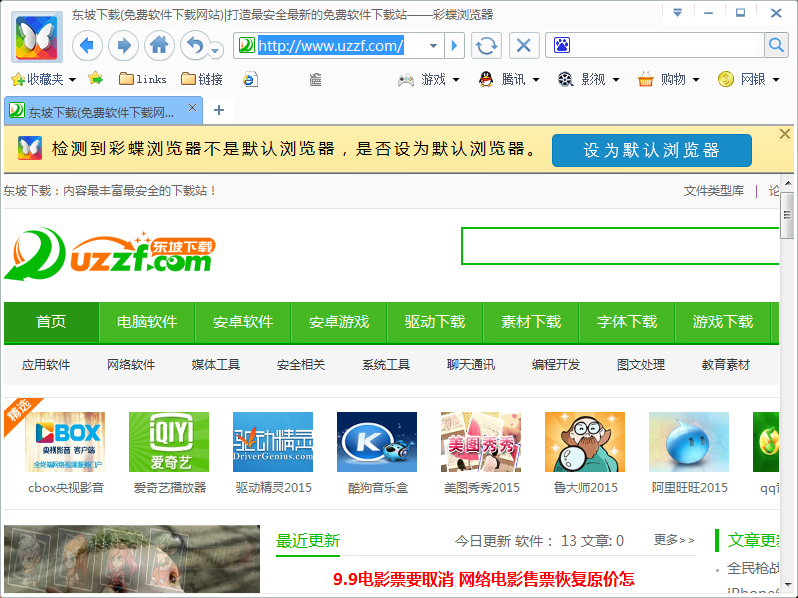This screenshot has width=798, height=598.
Task: Click the 聊天通讯 category link
Action: [471, 364]
